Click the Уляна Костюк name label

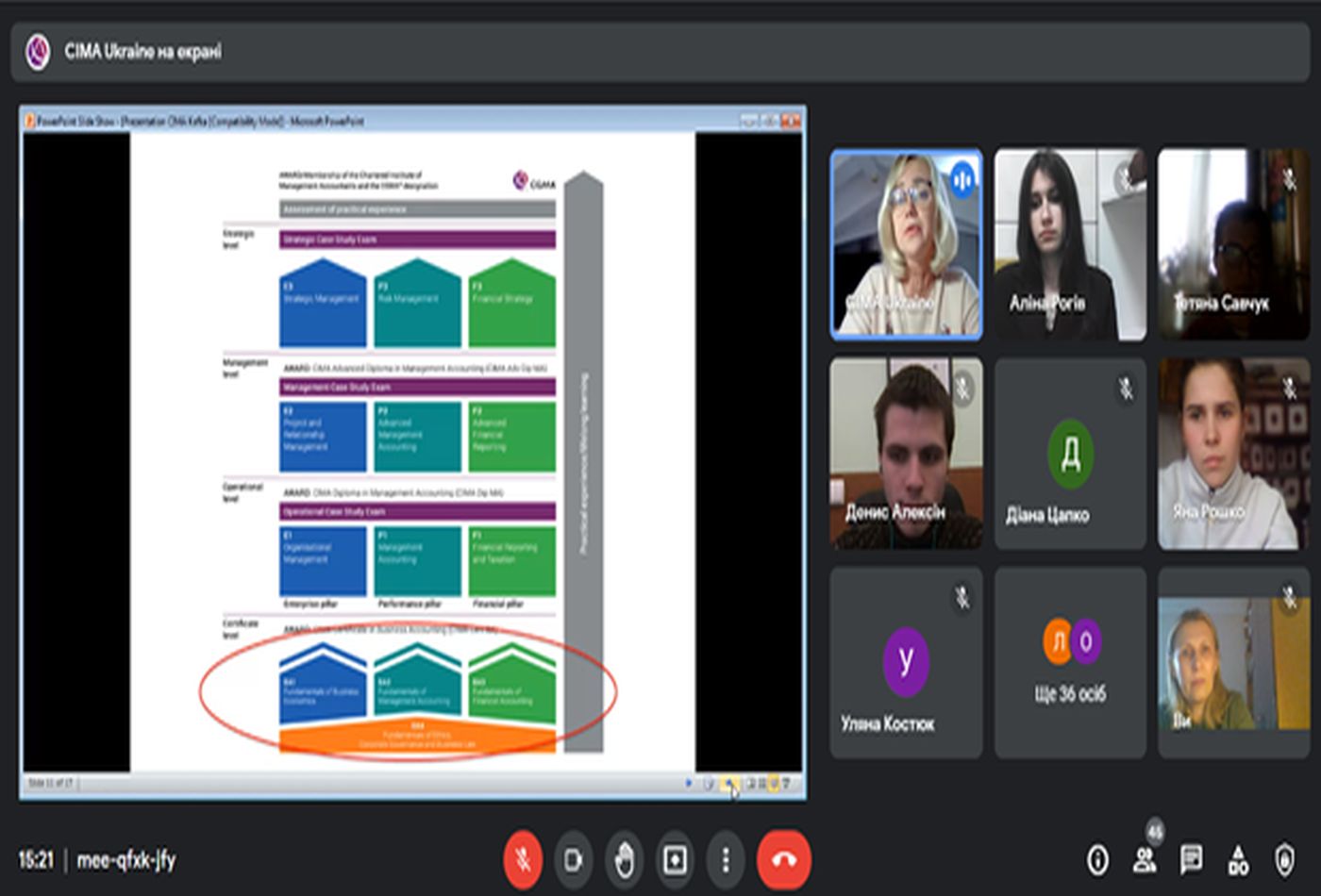(888, 724)
